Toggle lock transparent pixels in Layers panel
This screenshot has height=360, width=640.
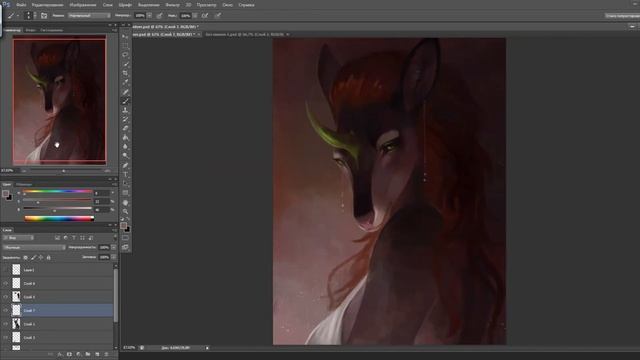coord(26,258)
